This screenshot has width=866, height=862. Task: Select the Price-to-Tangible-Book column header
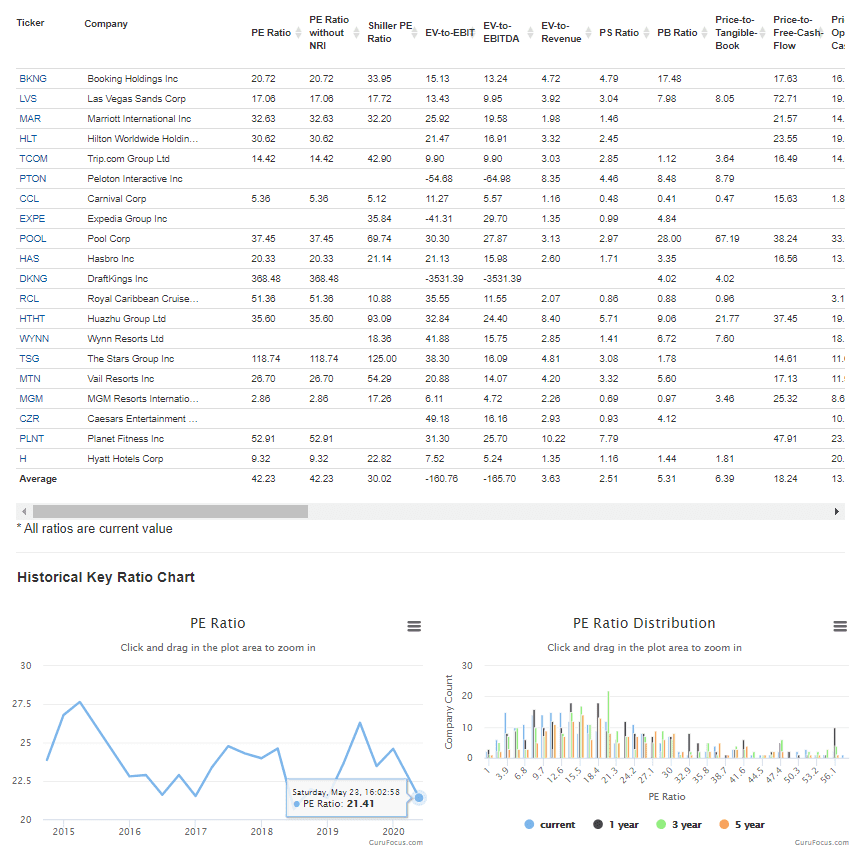(x=735, y=32)
